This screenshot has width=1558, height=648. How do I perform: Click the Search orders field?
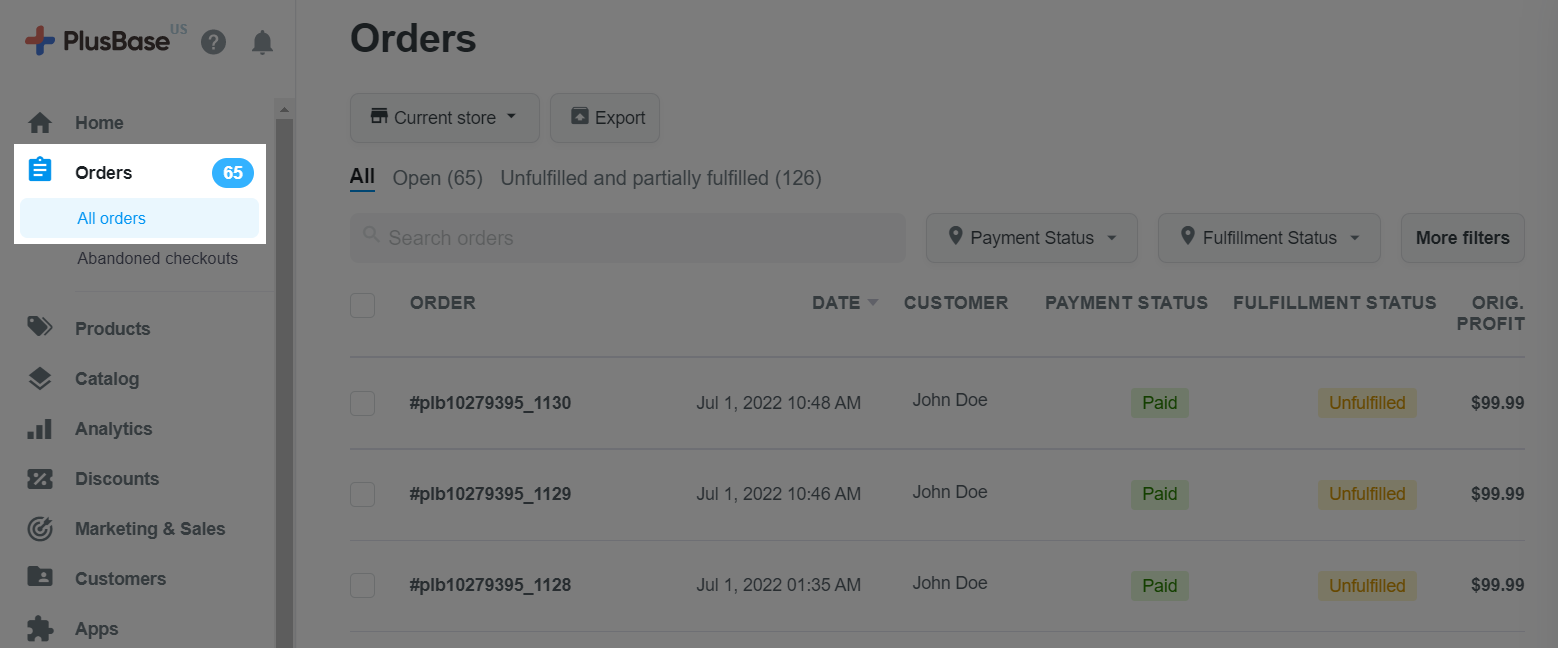coord(628,238)
